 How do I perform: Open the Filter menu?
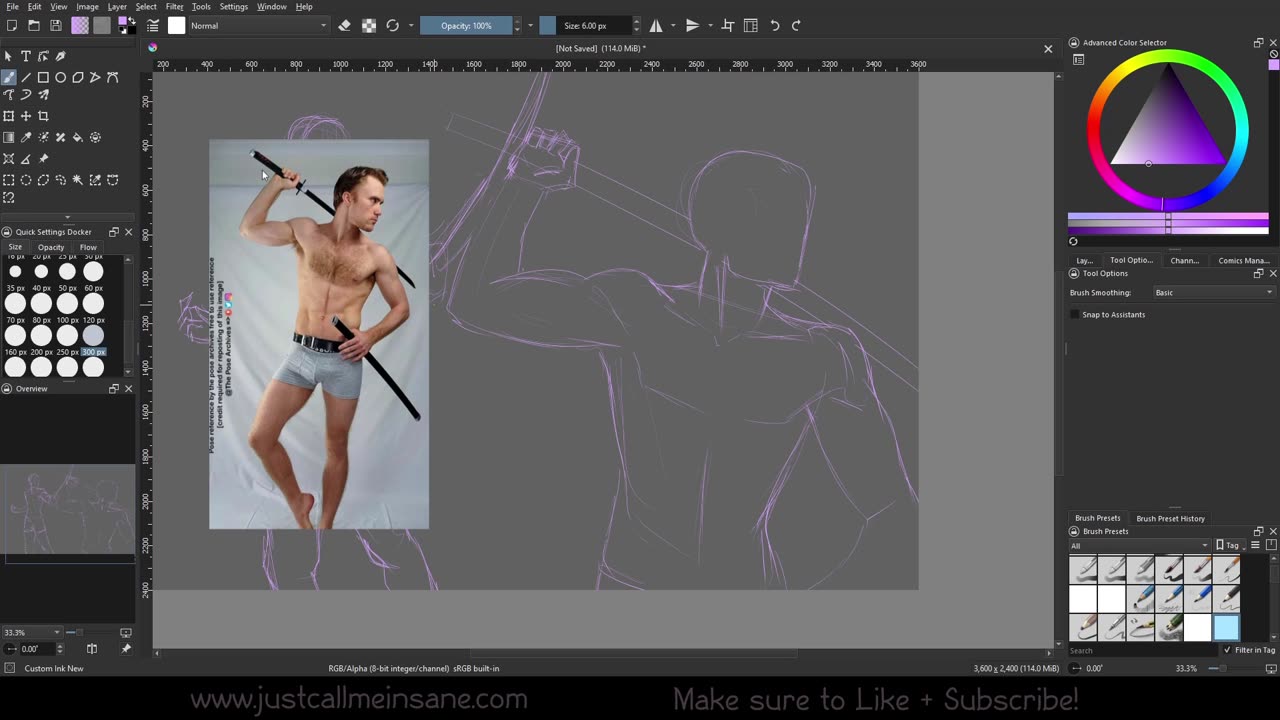click(174, 6)
